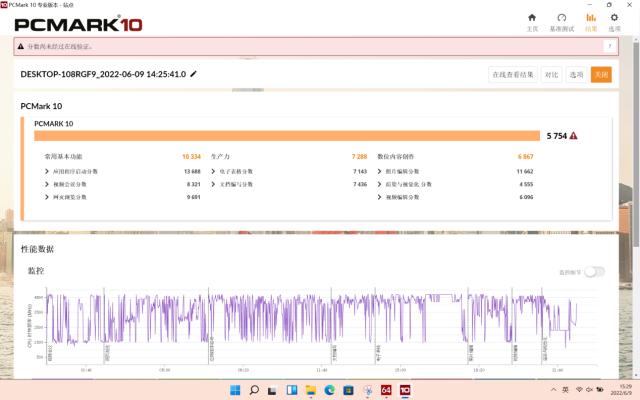640x400 pixels.
Task: Open the Home tab with house icon
Action: (532, 22)
